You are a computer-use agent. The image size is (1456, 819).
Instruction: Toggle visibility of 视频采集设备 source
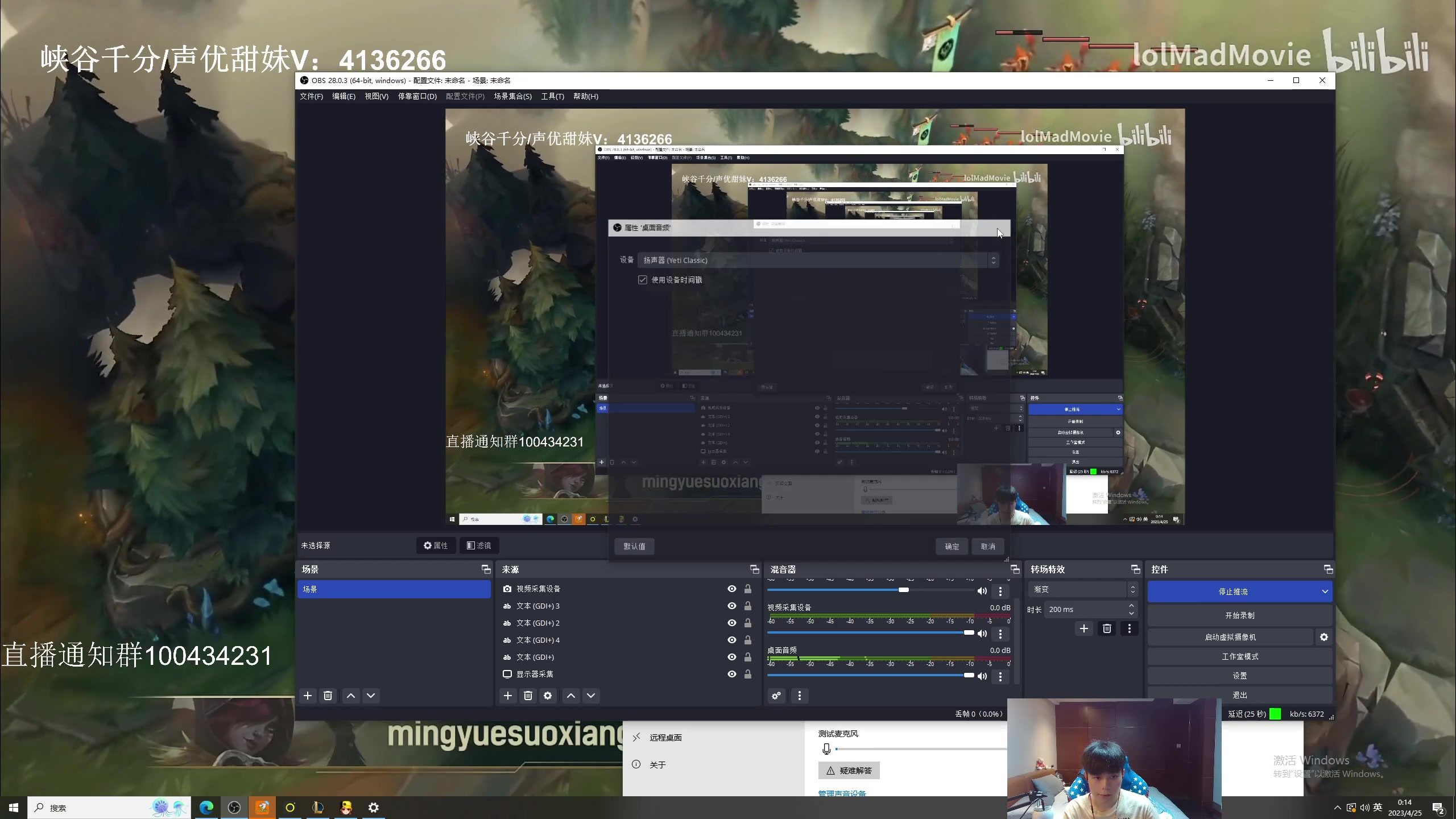pos(732,589)
